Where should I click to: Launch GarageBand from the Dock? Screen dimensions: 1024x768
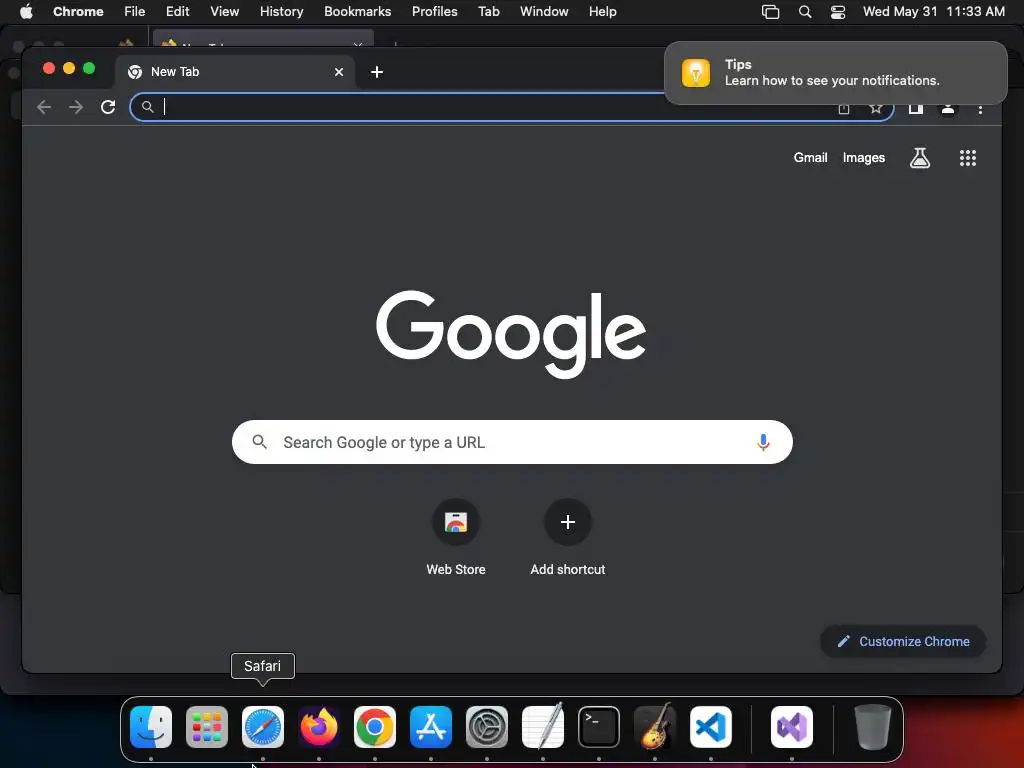tap(655, 726)
